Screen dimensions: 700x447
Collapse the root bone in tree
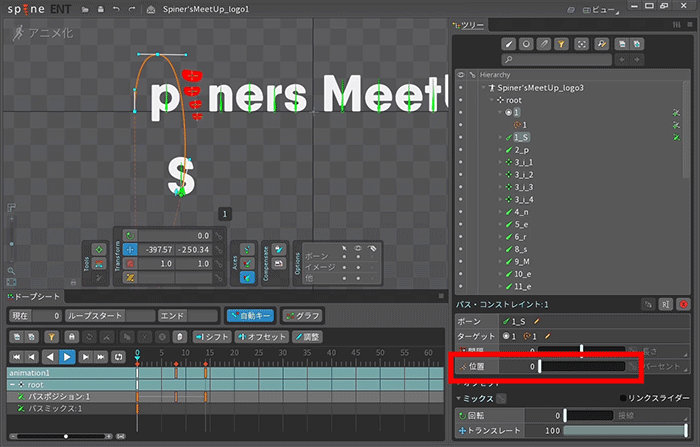492,100
